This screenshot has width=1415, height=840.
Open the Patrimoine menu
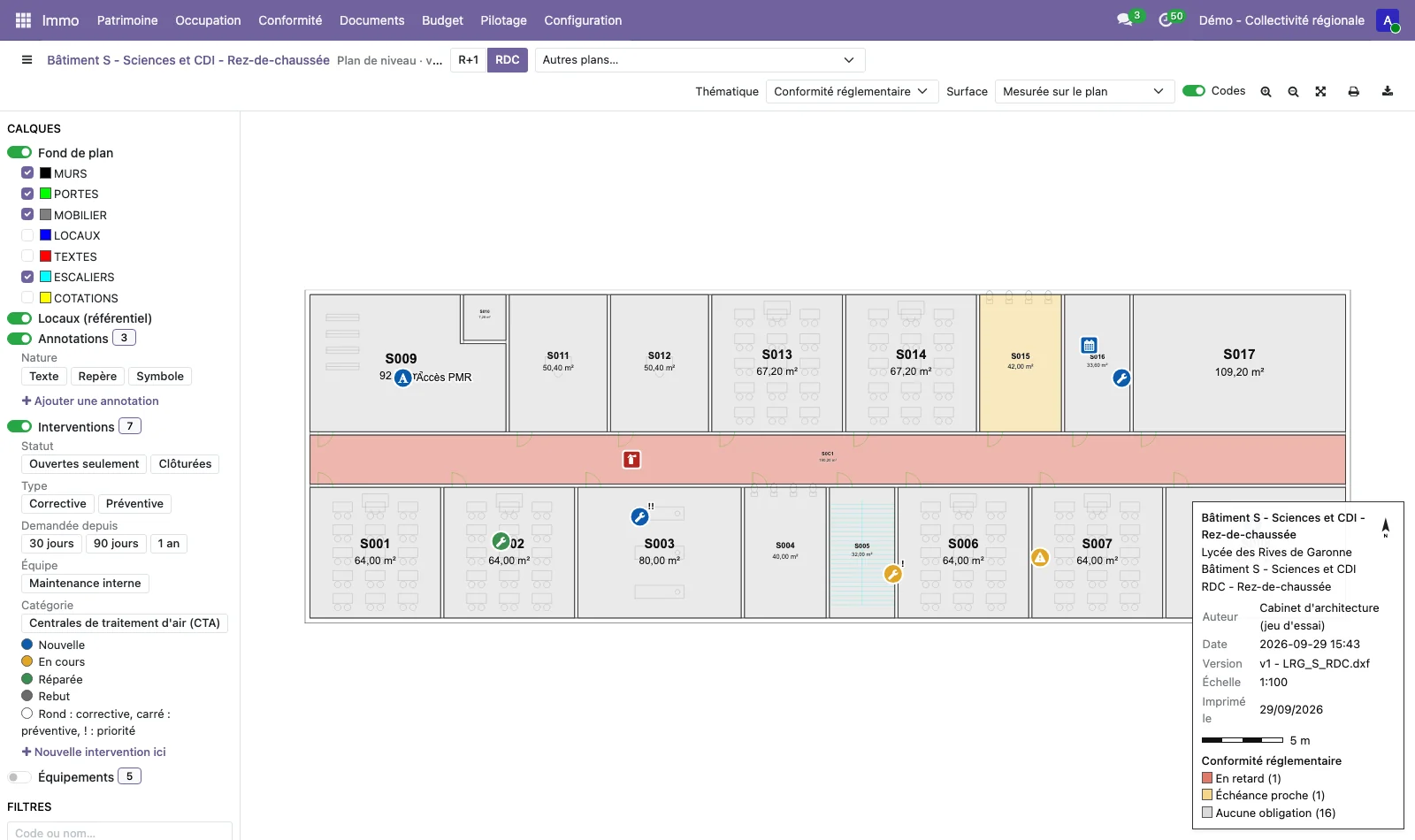pos(127,20)
